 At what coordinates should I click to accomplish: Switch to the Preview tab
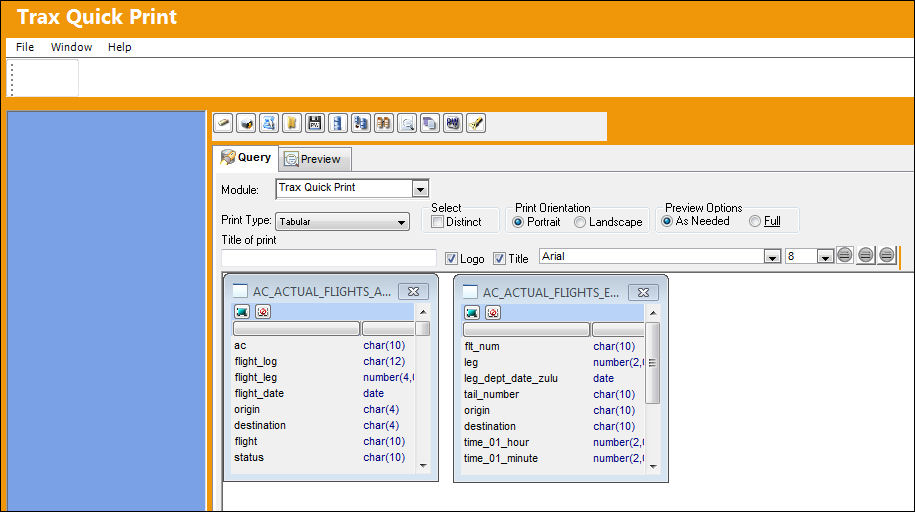tap(314, 159)
